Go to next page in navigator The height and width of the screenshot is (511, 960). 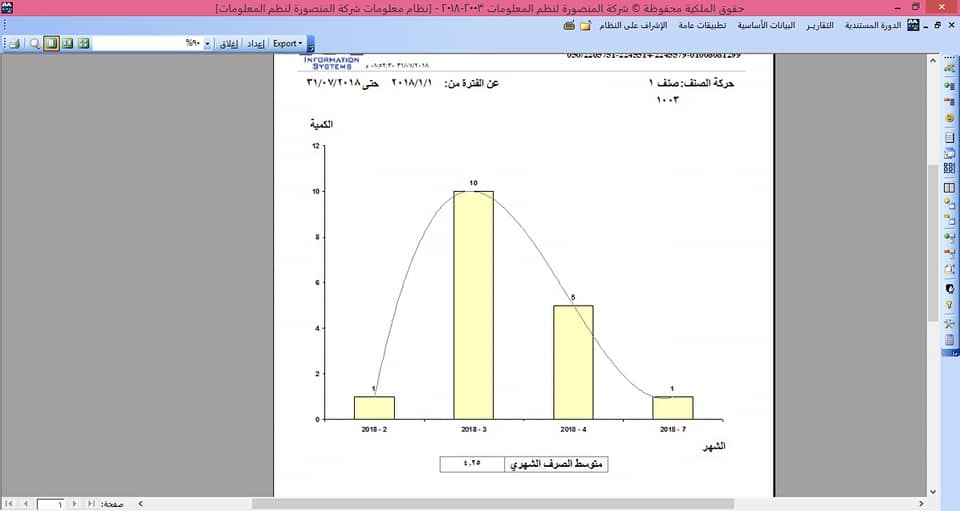tap(75, 504)
